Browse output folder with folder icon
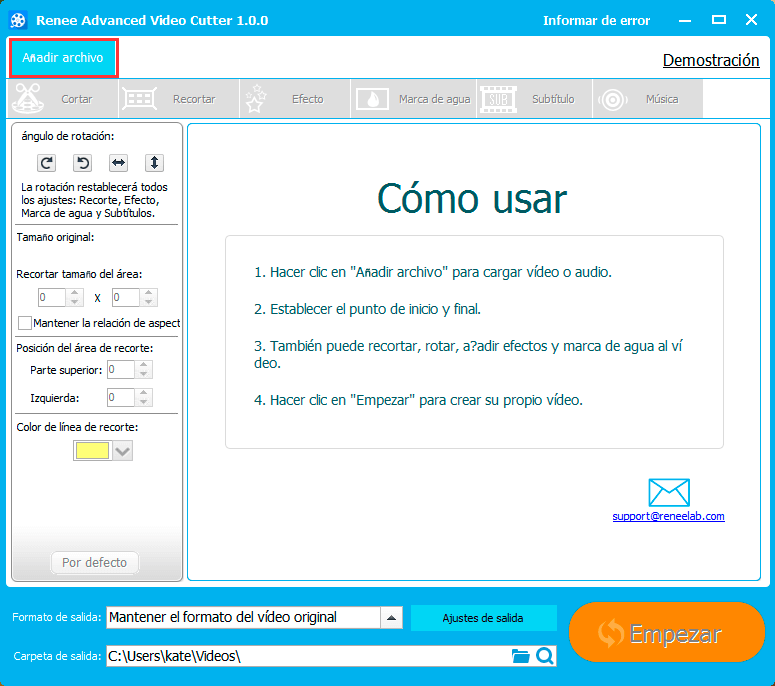 point(520,656)
